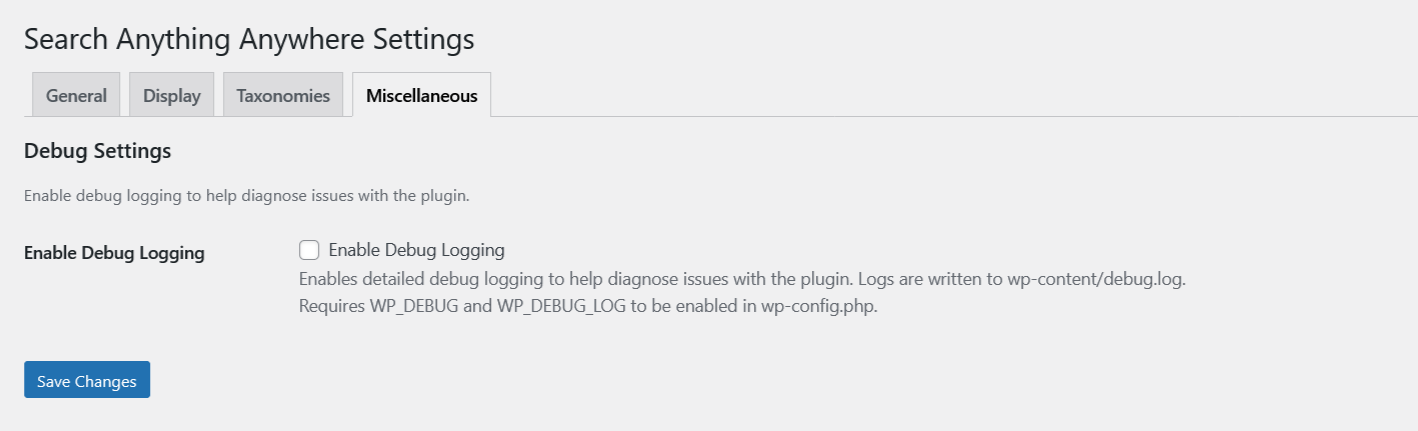Click the wp-config.php filename text
1418x431 pixels.
819,306
